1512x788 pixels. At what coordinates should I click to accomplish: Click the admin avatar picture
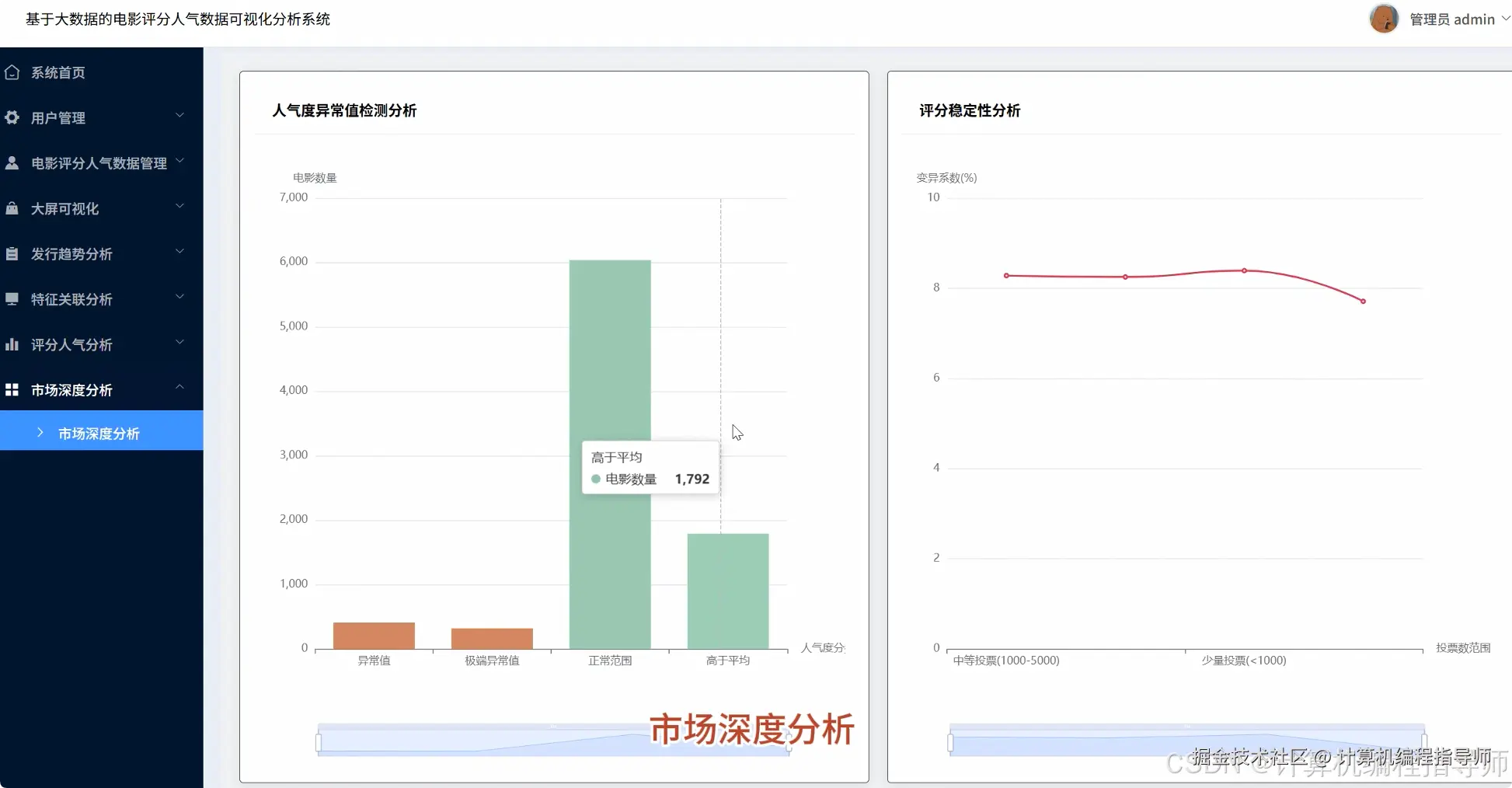click(x=1384, y=19)
